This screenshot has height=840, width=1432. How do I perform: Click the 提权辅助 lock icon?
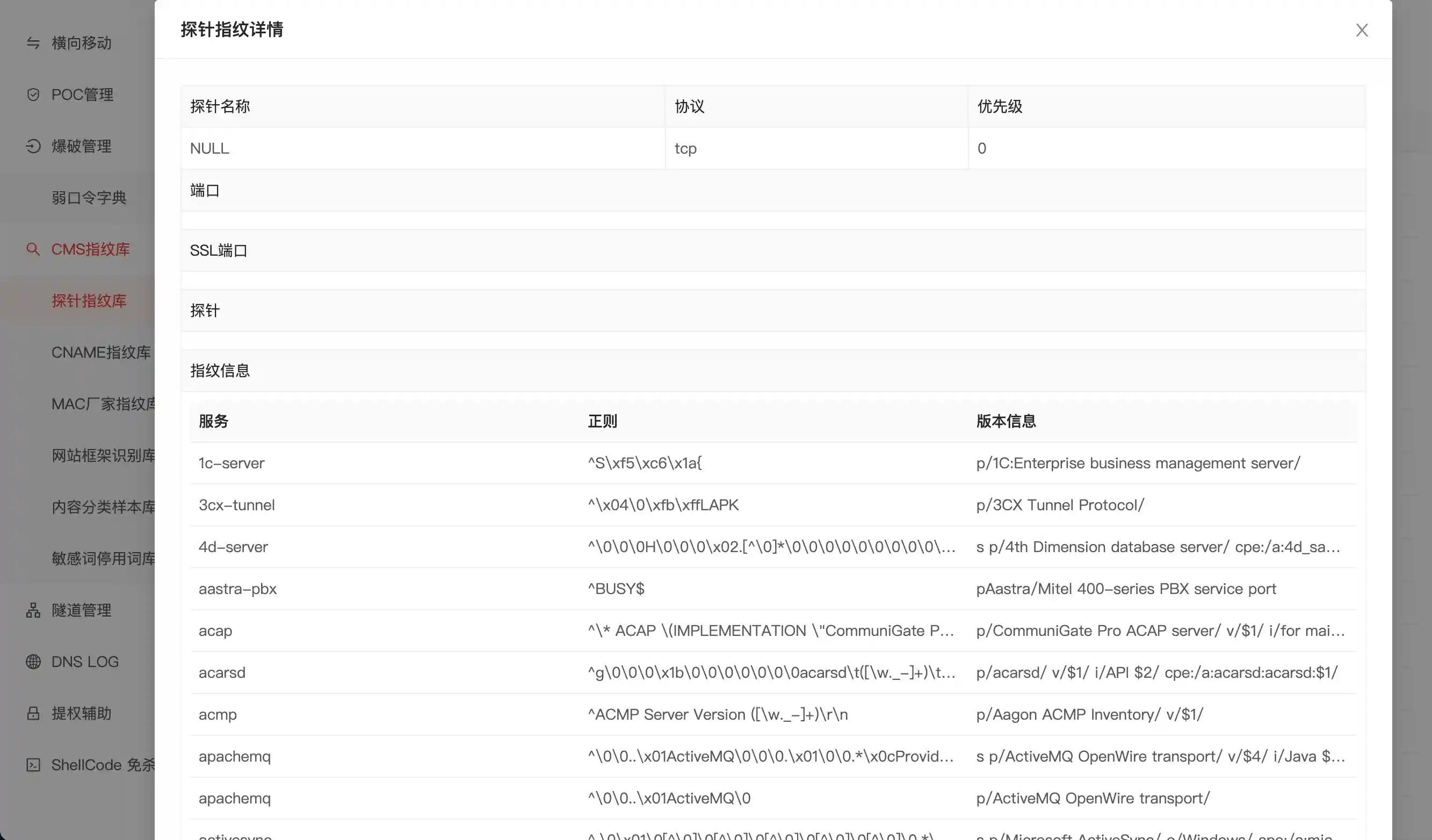33,713
